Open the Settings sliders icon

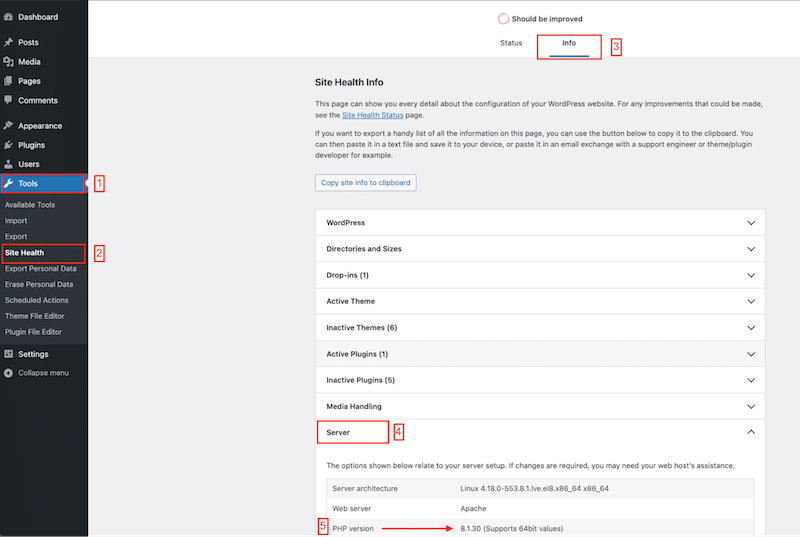coord(8,354)
